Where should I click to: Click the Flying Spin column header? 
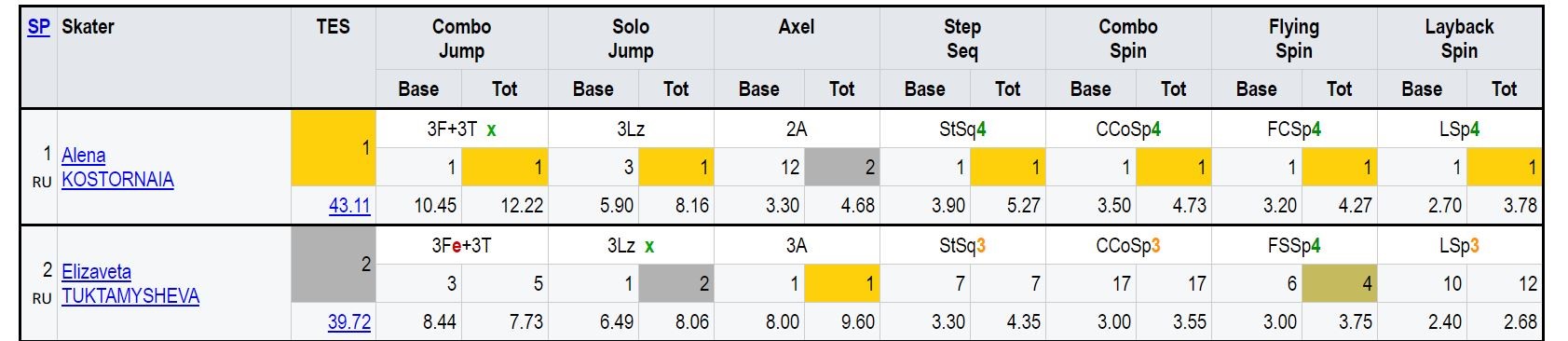(1294, 39)
